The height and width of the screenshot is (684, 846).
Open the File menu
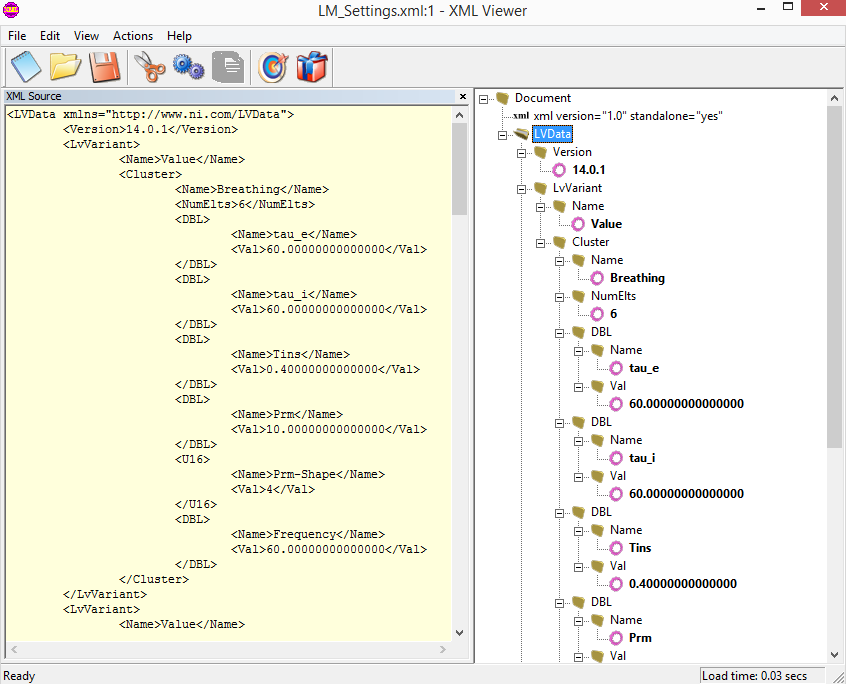pyautogui.click(x=17, y=36)
